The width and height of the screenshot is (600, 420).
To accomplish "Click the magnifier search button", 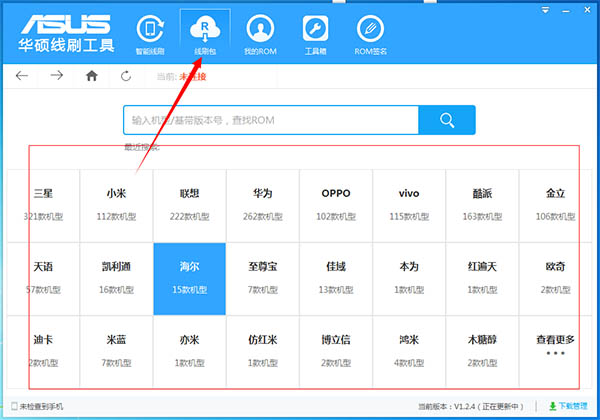I will [x=447, y=120].
